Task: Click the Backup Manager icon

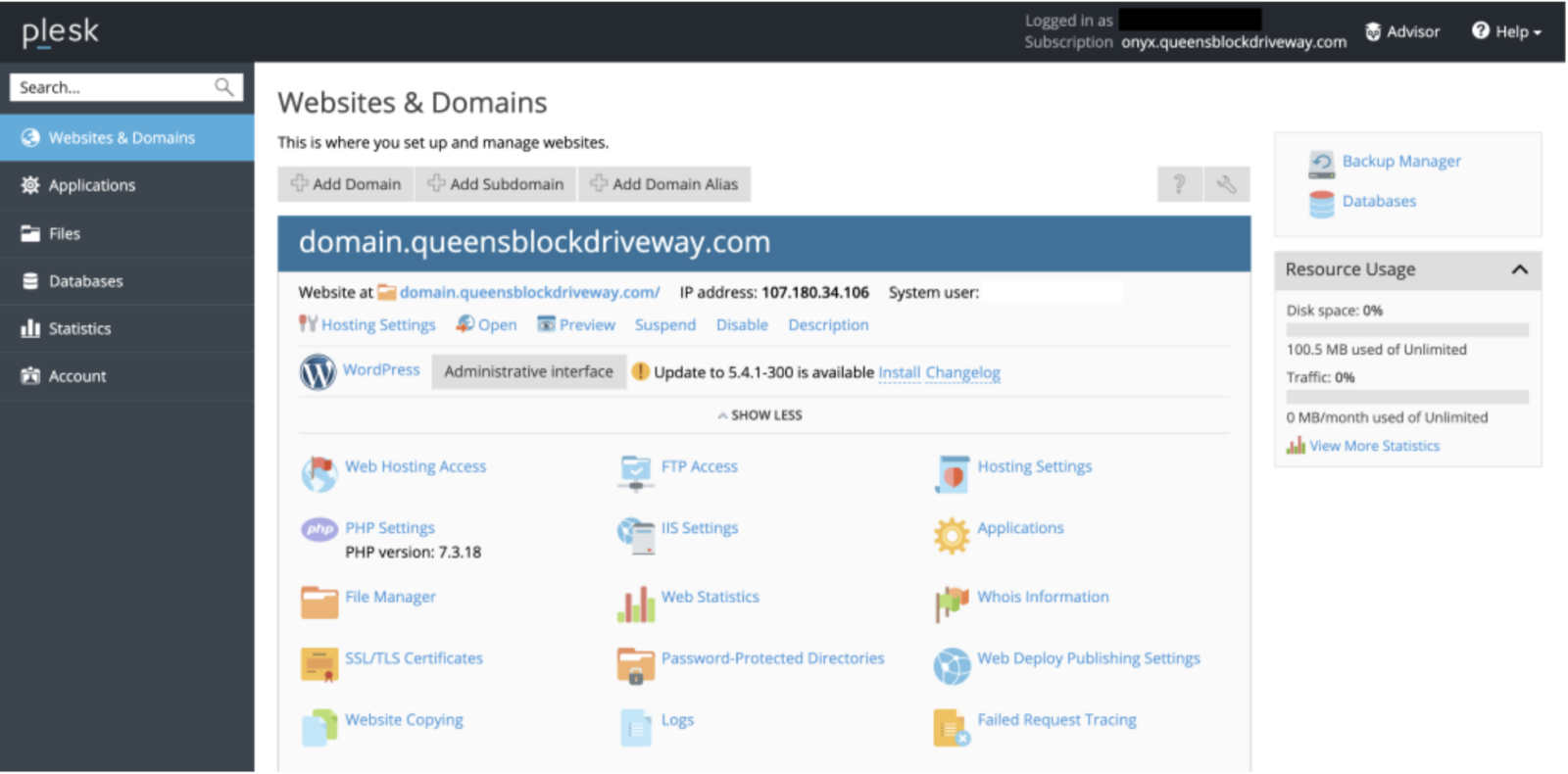Action: 1321,164
